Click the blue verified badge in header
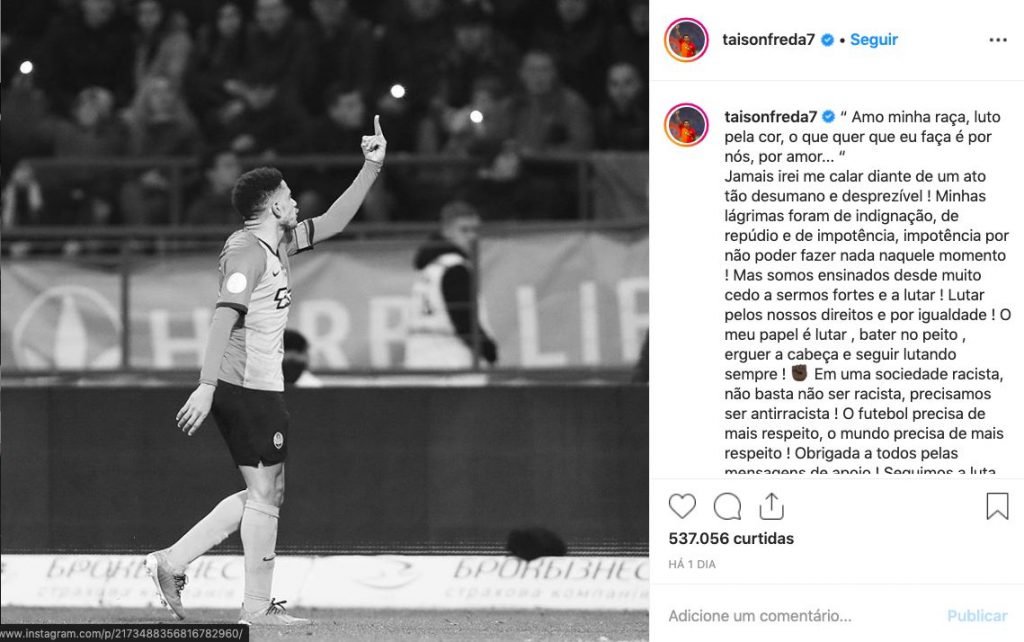This screenshot has width=1024, height=642. [x=827, y=40]
